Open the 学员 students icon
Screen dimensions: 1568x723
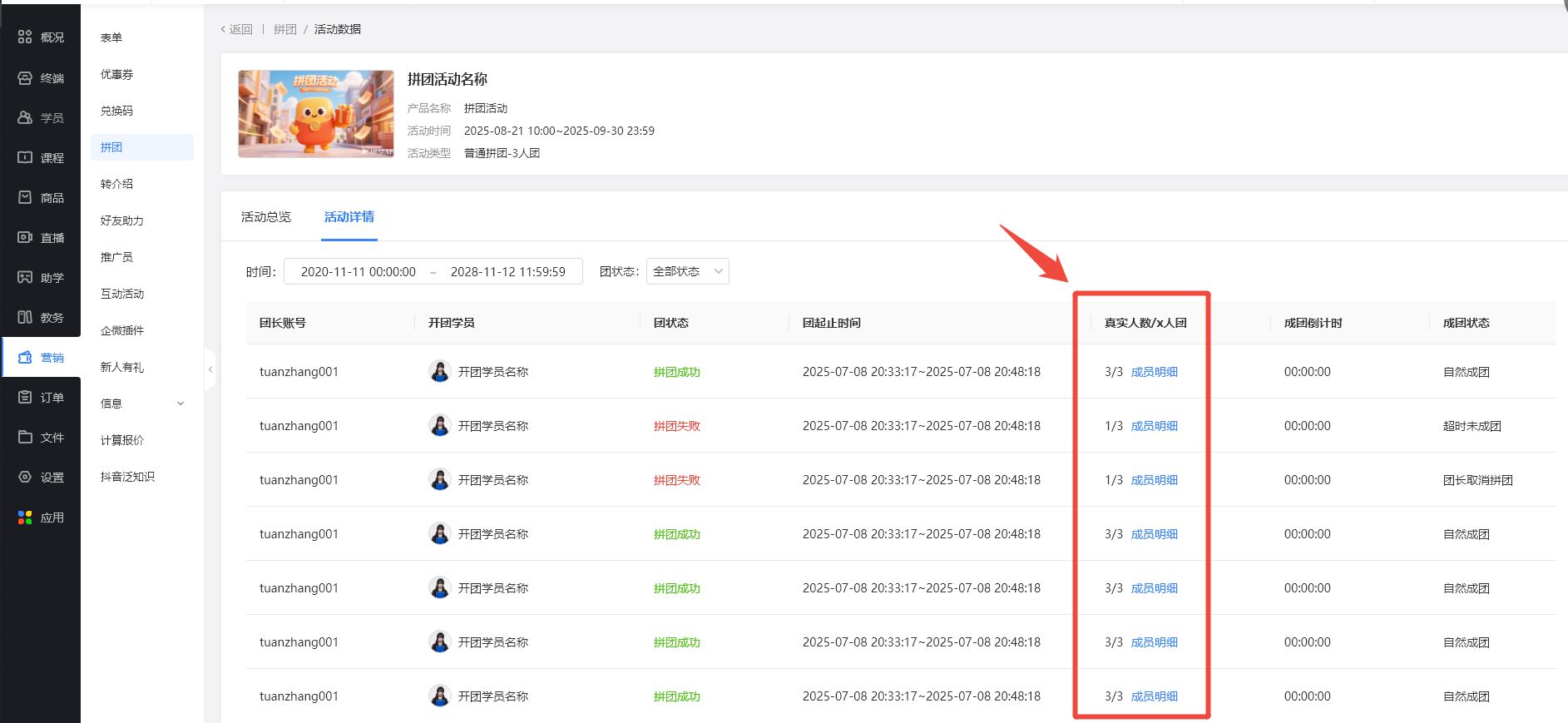(25, 118)
